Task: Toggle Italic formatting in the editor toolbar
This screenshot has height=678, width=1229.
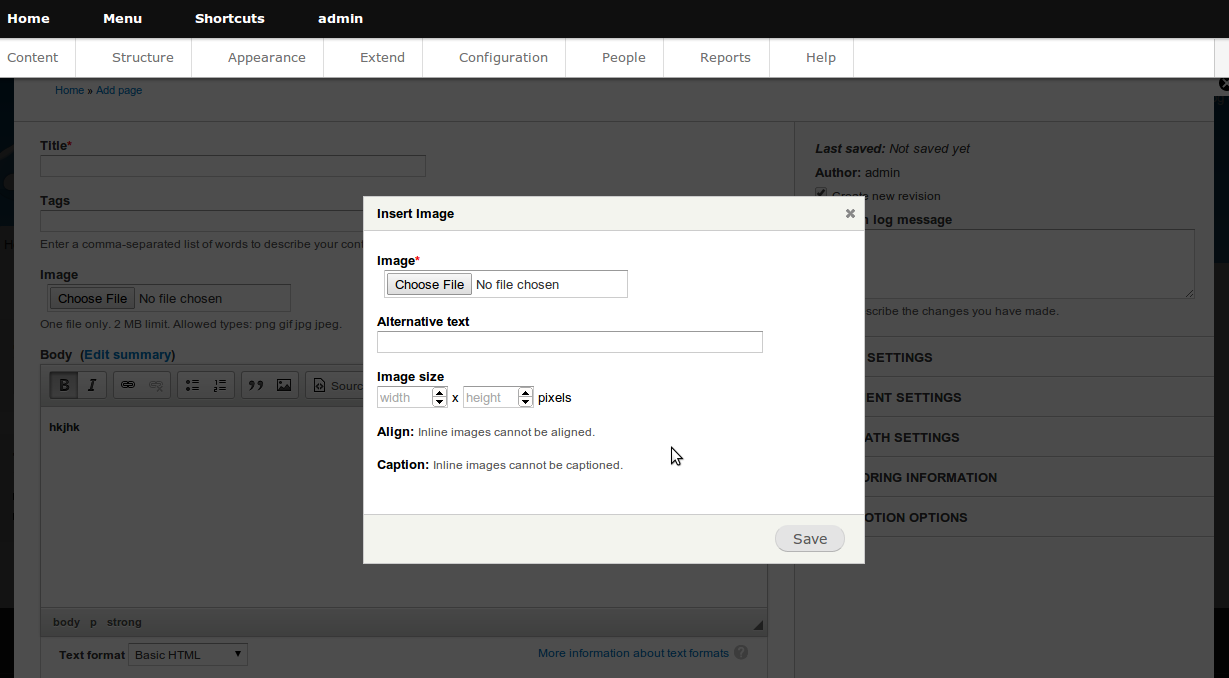Action: (x=92, y=385)
